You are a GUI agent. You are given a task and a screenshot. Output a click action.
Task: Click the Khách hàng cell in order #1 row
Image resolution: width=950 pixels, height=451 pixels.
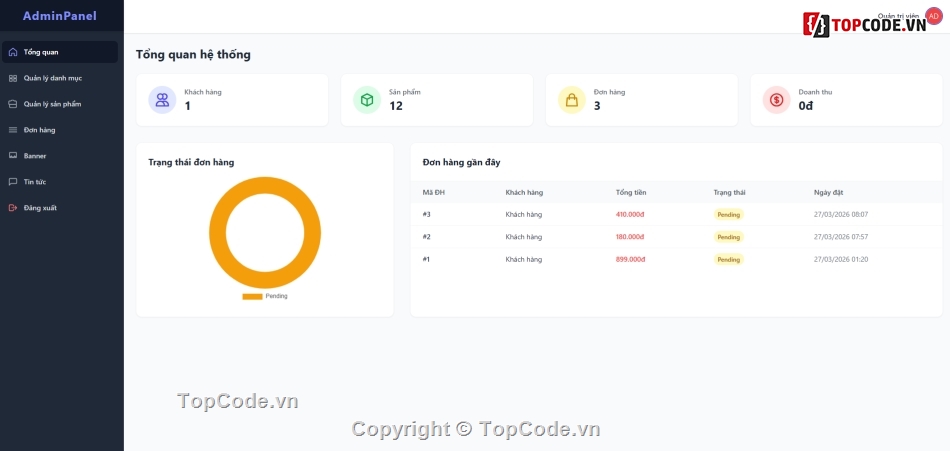coord(523,259)
